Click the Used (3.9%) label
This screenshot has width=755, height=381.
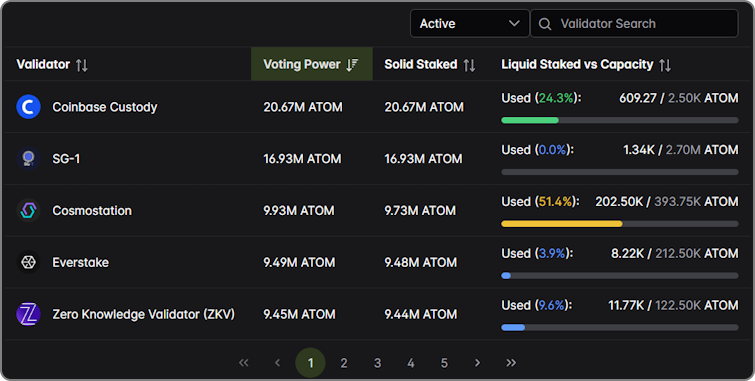(537, 253)
